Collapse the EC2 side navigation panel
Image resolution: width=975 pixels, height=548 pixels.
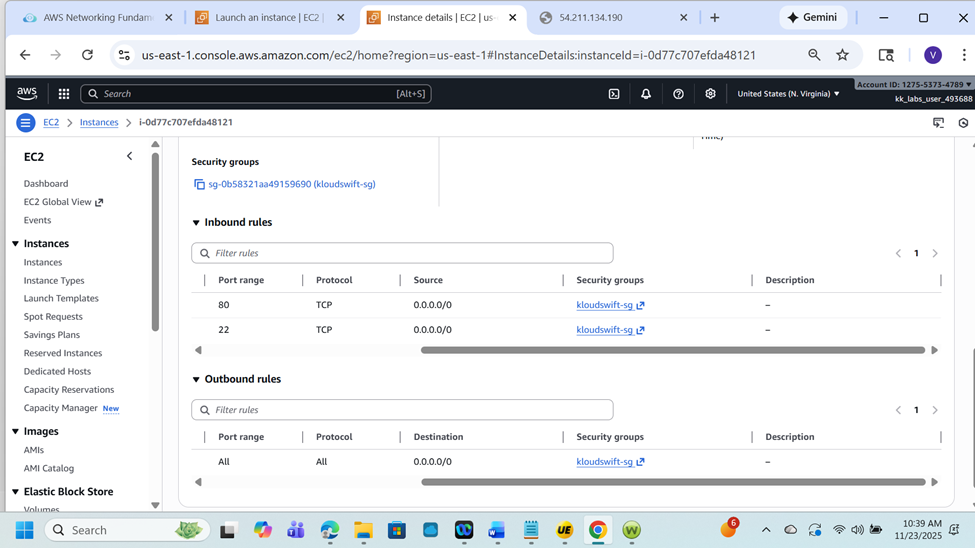click(129, 156)
